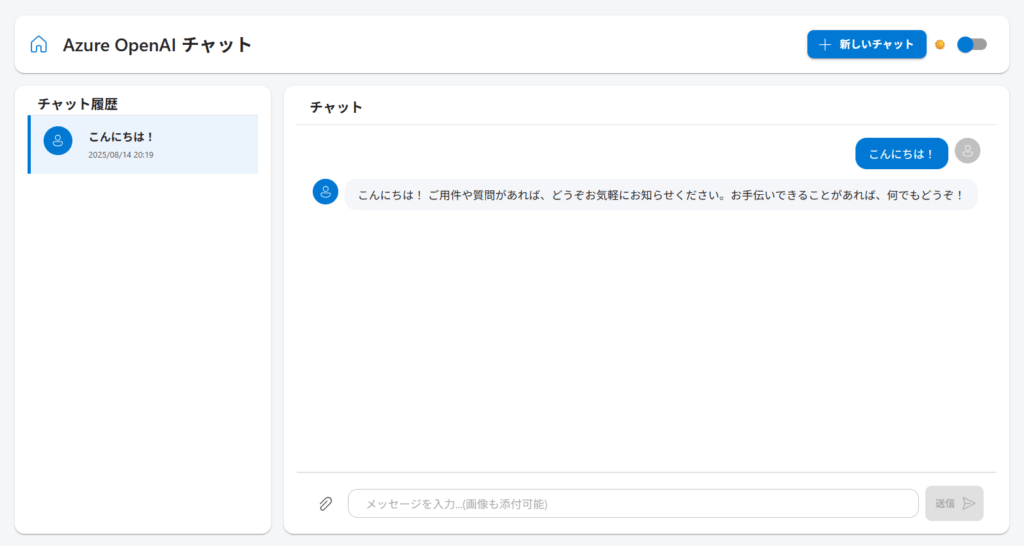Click the avatar in the chat history entry
Screen dimensions: 1024x546
pos(58,141)
